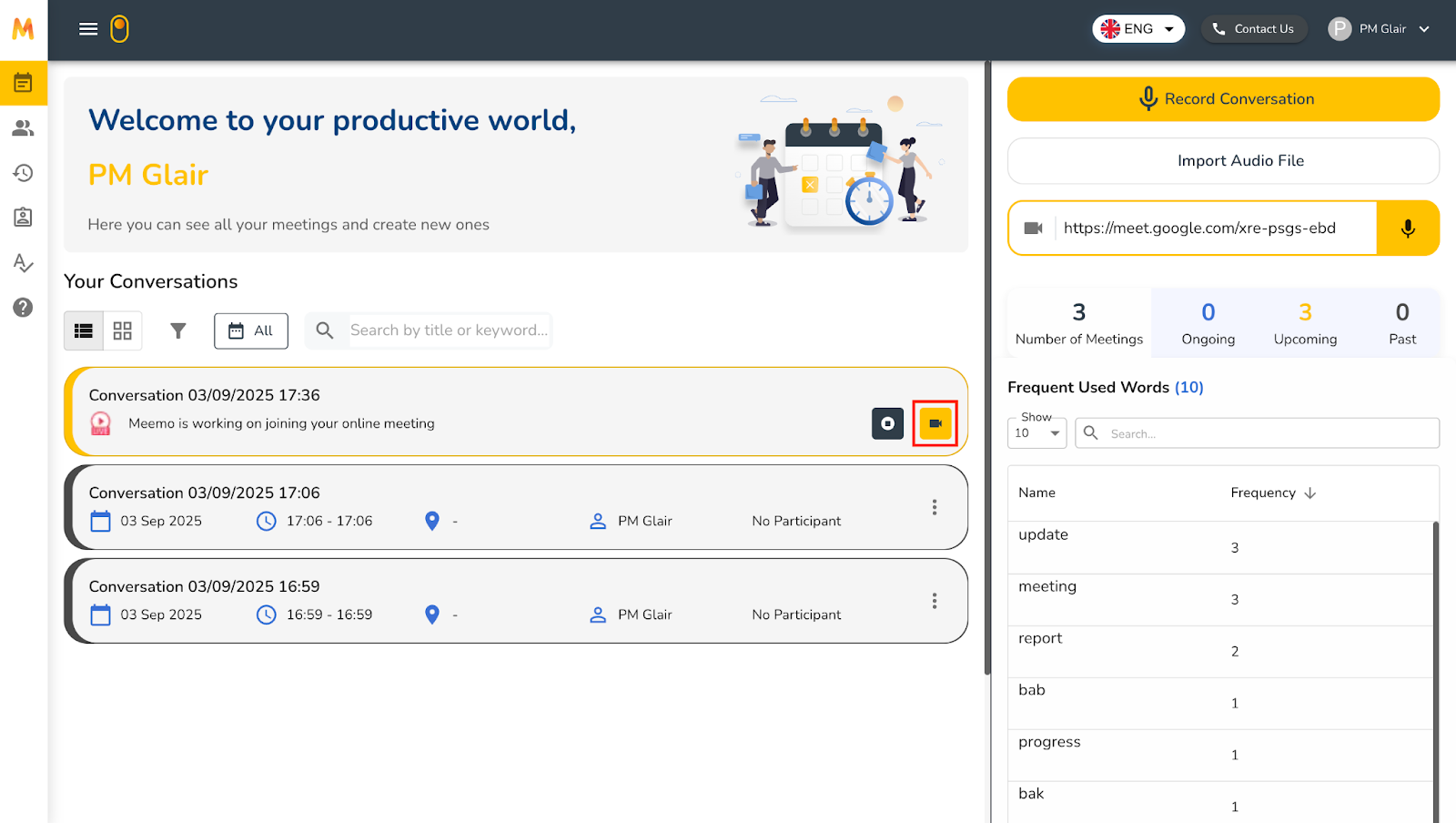This screenshot has height=823, width=1456.
Task: Switch to grid view layout
Action: [x=123, y=330]
